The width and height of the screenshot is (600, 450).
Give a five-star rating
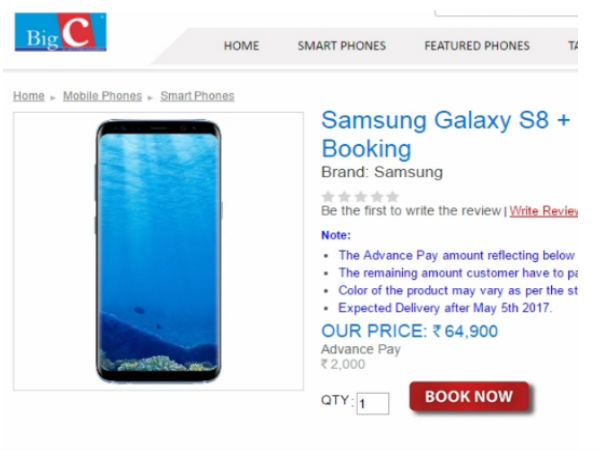click(392, 196)
